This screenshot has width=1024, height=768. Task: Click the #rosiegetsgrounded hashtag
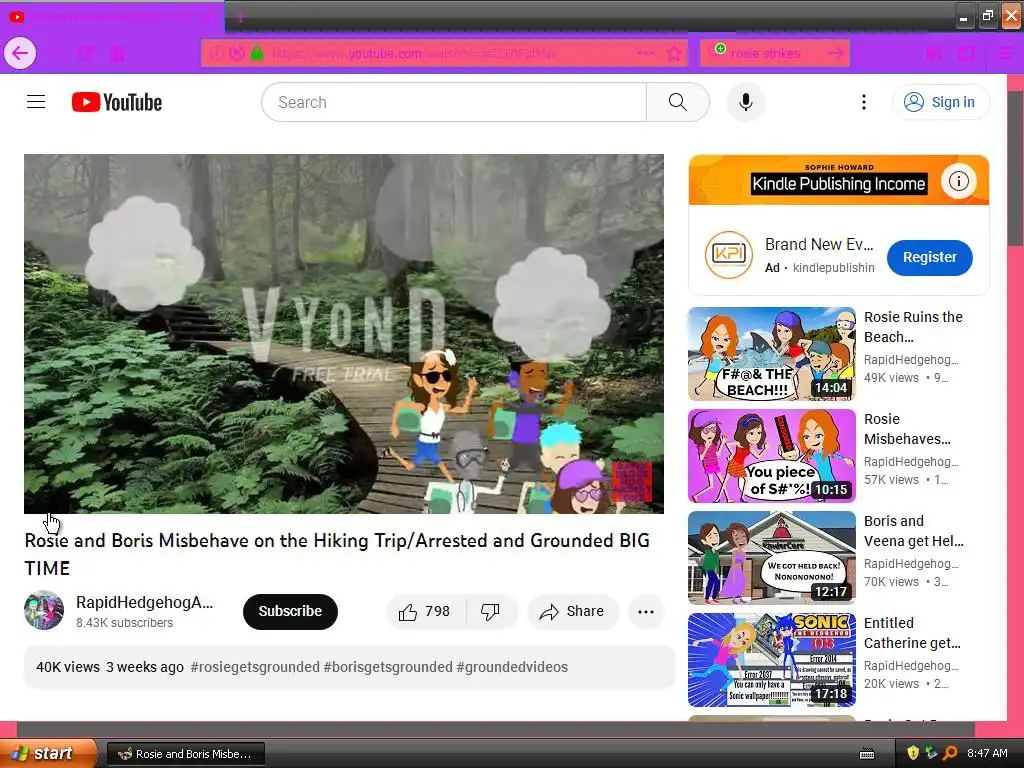[x=255, y=667]
